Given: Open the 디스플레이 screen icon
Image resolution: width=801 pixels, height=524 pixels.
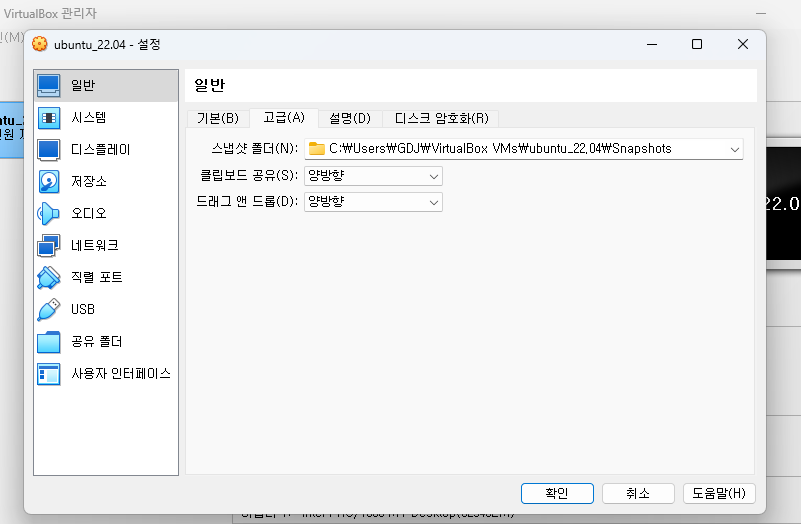Looking at the screenshot, I should click(x=49, y=150).
